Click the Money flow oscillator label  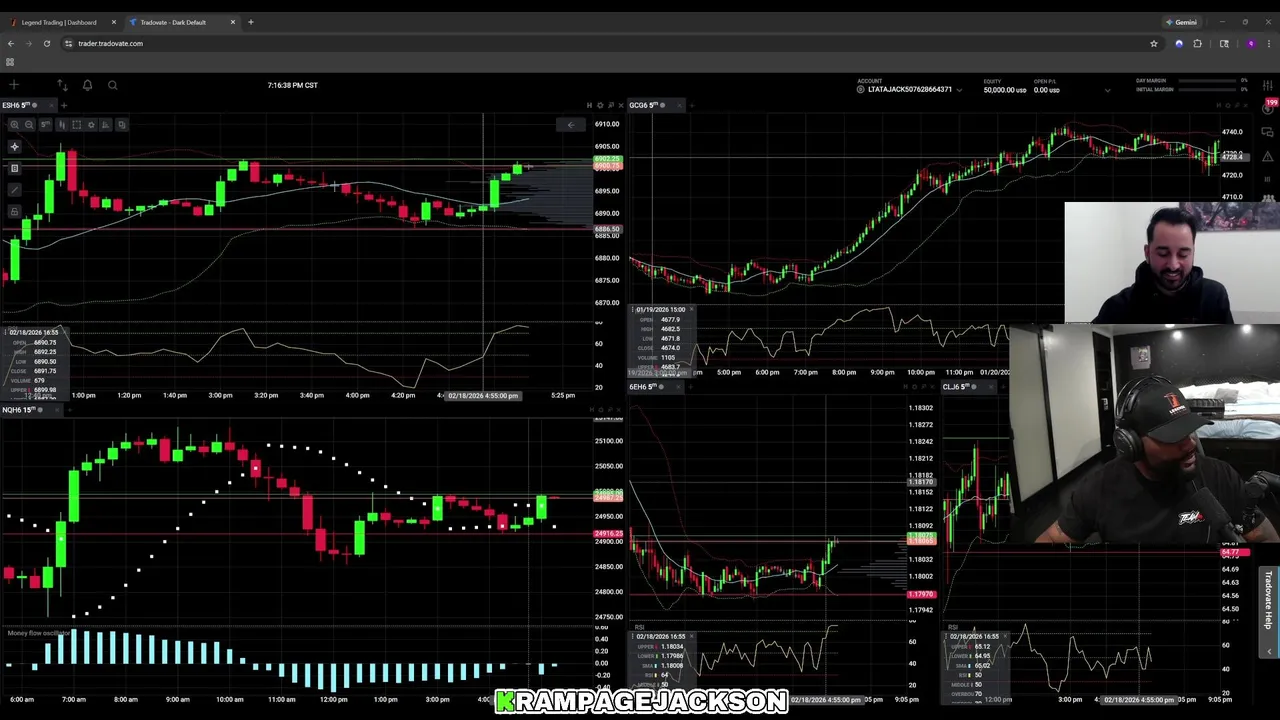tap(40, 633)
